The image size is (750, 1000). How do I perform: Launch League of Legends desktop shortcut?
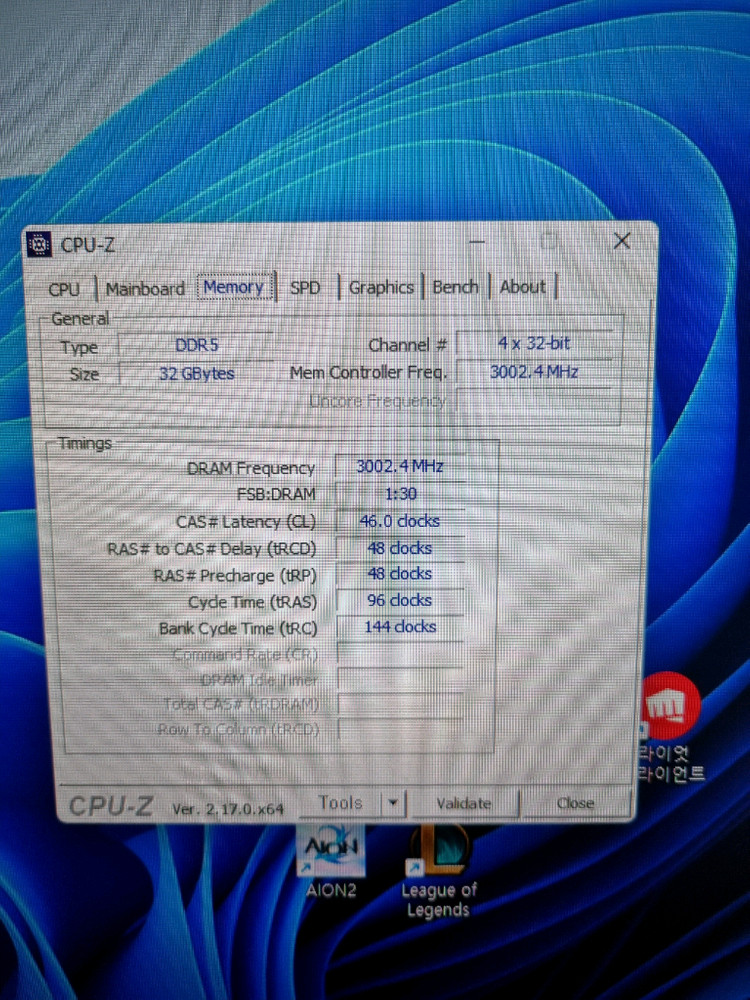[x=439, y=872]
